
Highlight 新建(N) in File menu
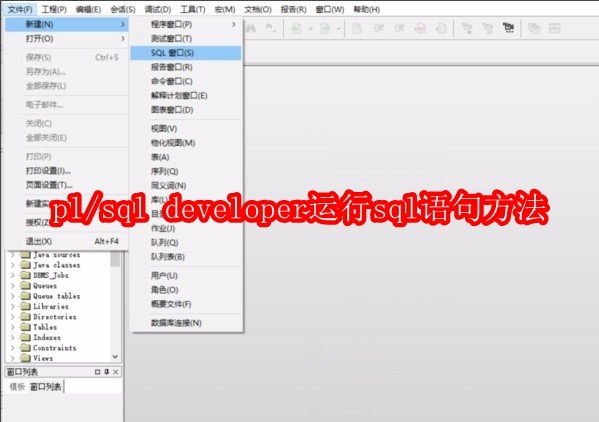66,24
